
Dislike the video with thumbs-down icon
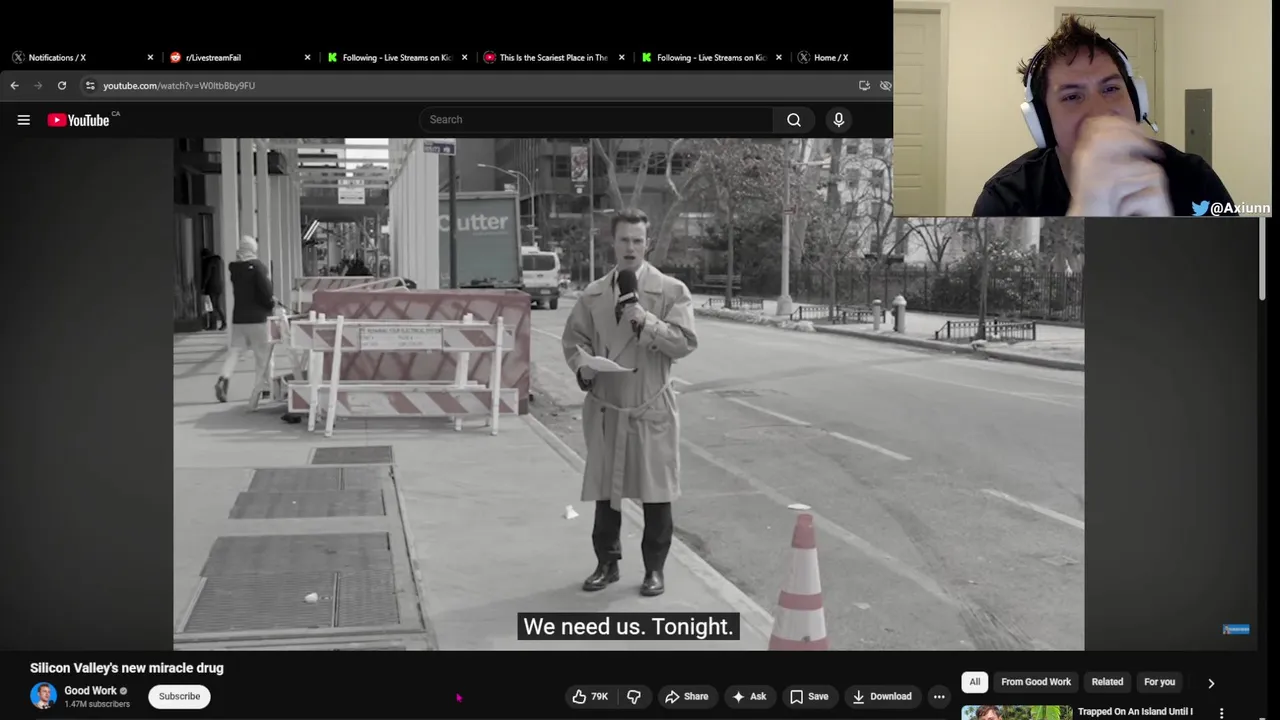coord(634,697)
